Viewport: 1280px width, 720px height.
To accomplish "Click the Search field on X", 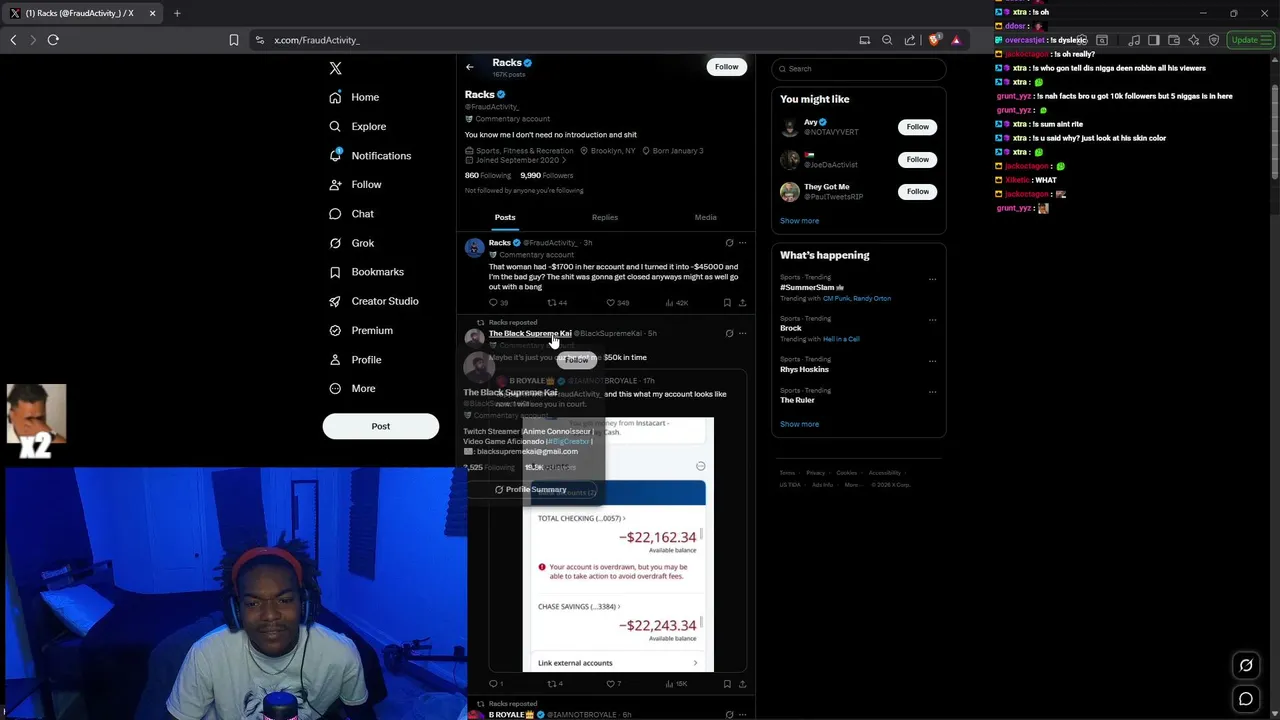I will (x=859, y=69).
